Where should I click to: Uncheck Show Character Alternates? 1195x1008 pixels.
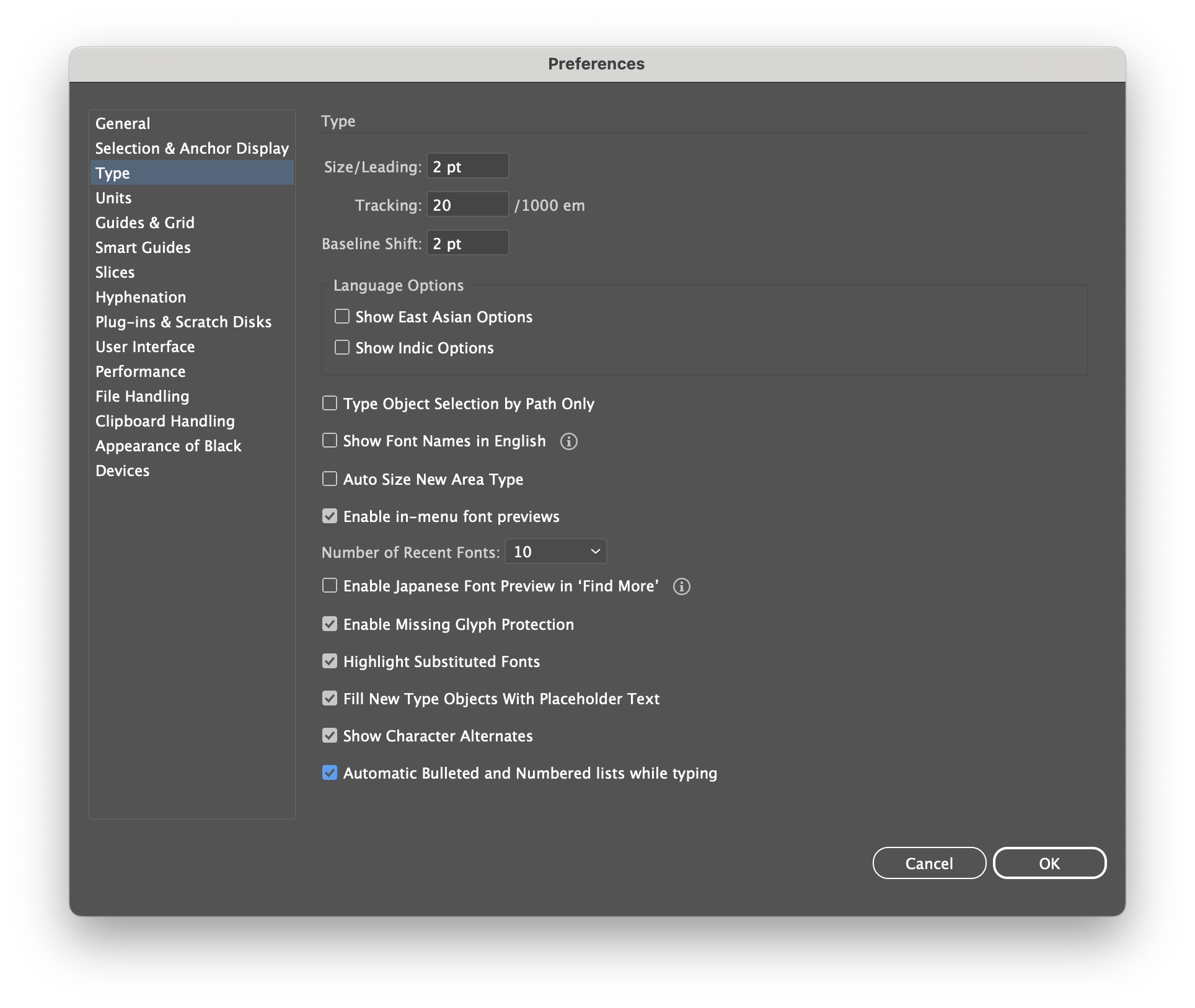point(330,736)
